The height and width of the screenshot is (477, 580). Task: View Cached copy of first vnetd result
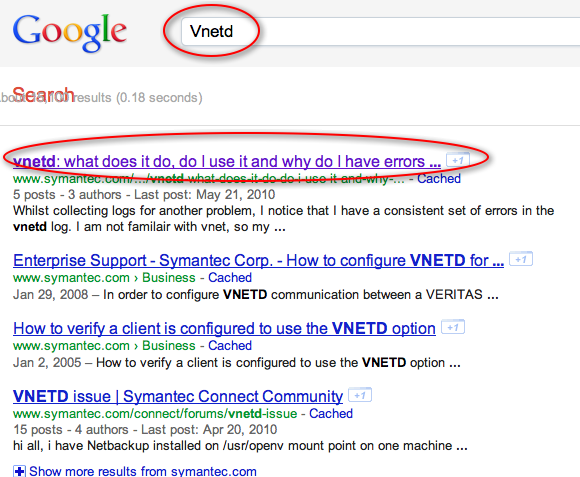point(439,179)
